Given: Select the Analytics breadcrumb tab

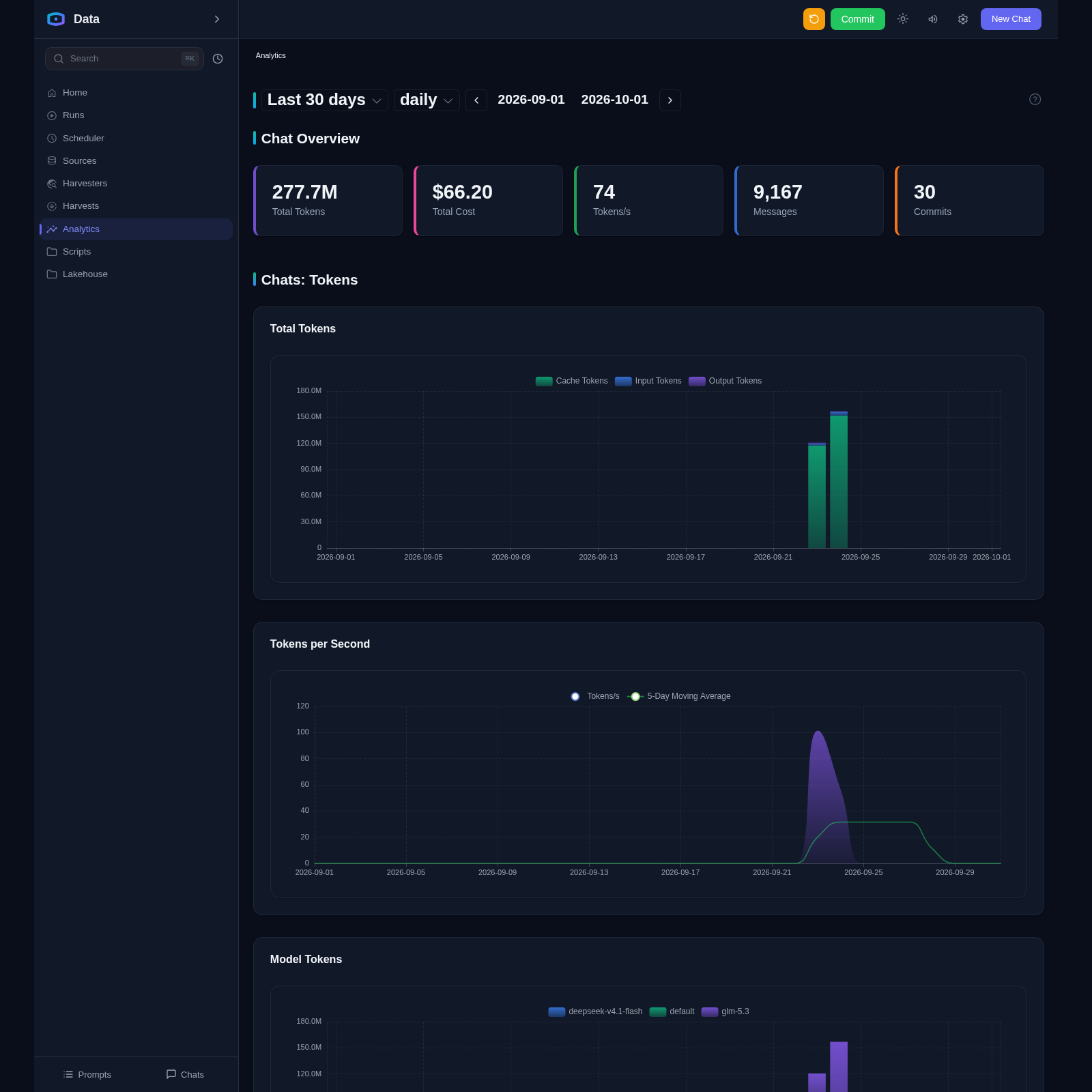Looking at the screenshot, I should pos(271,55).
